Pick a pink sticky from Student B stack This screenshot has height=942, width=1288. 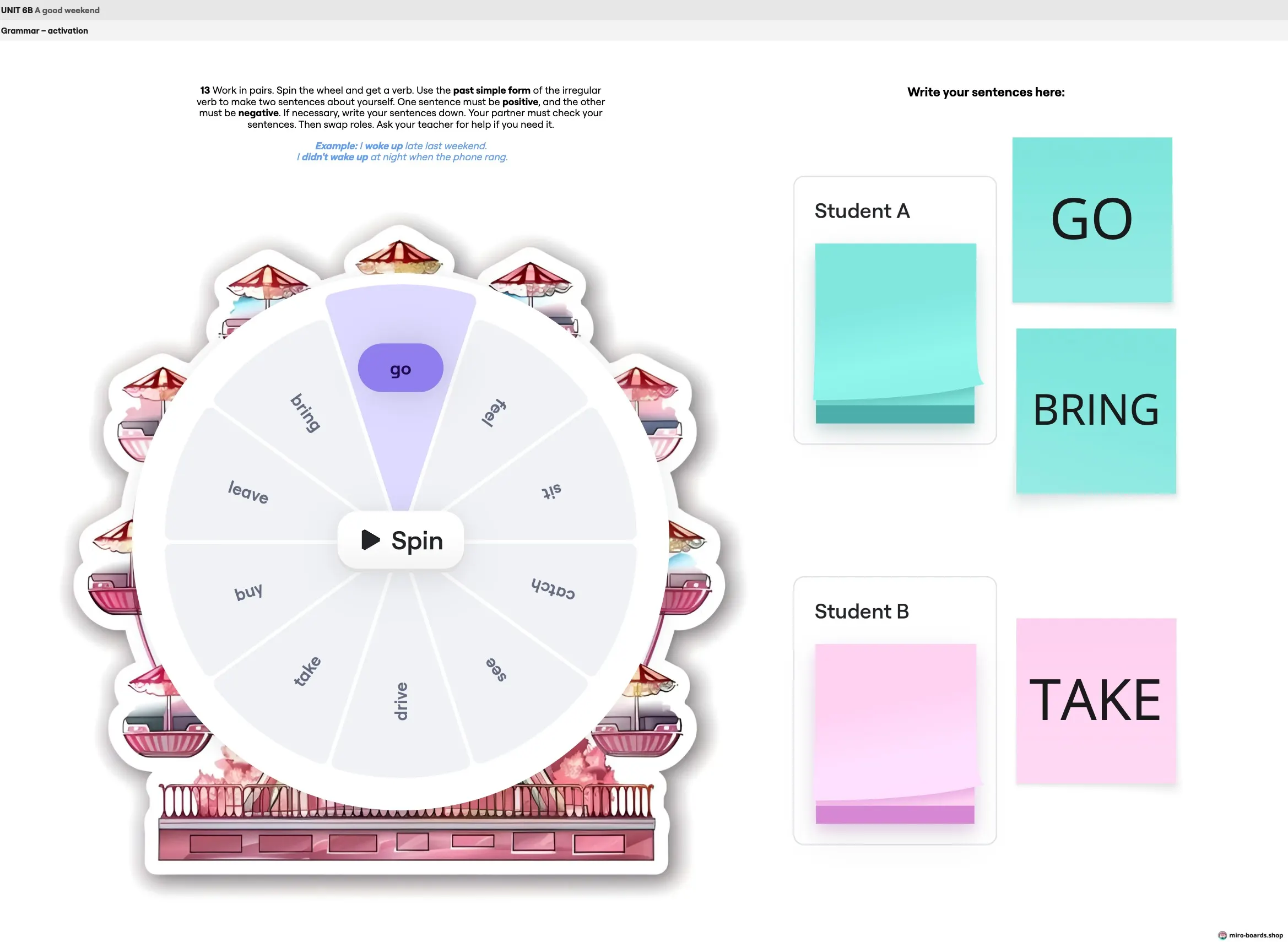[895, 733]
